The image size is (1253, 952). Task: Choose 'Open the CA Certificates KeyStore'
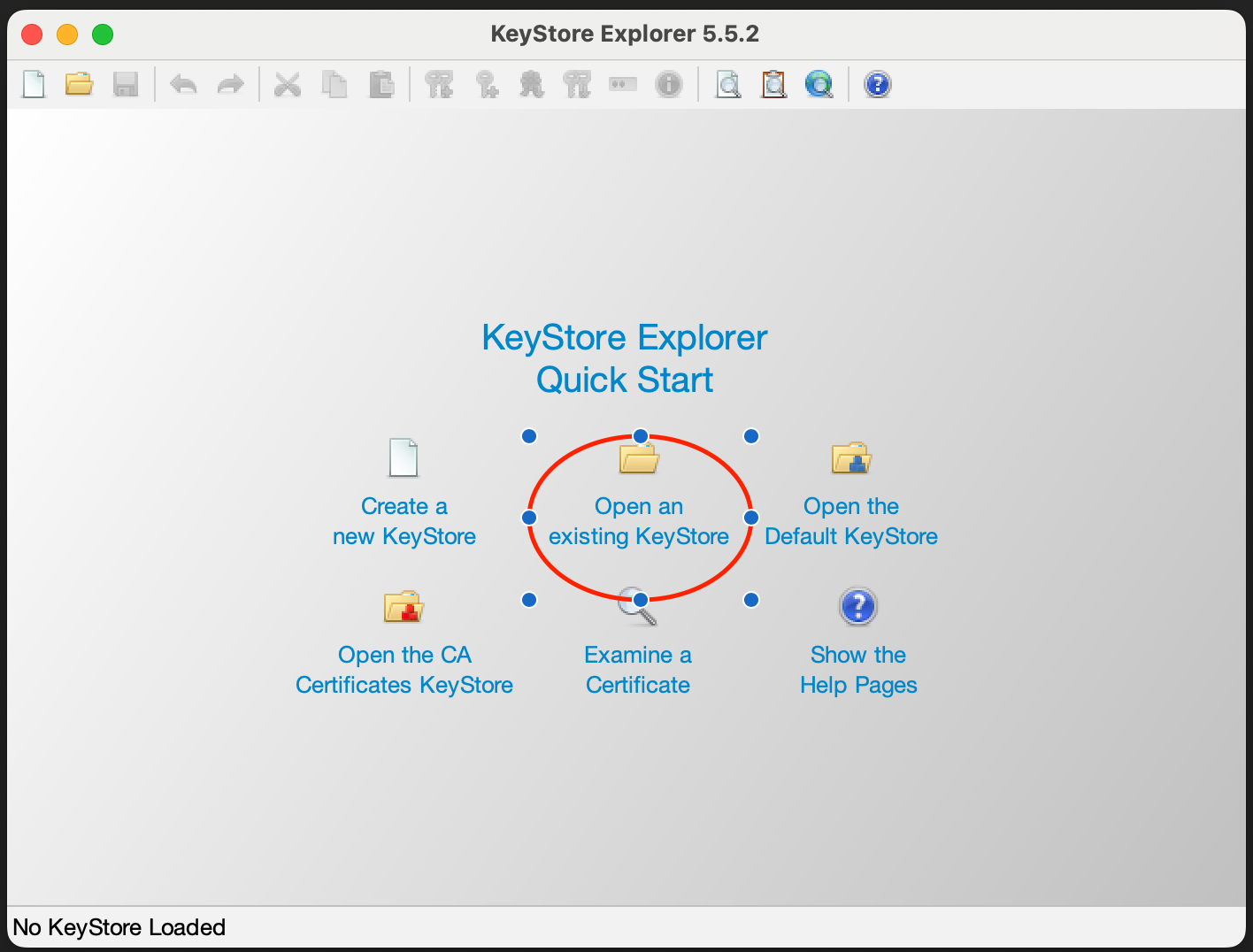click(404, 670)
